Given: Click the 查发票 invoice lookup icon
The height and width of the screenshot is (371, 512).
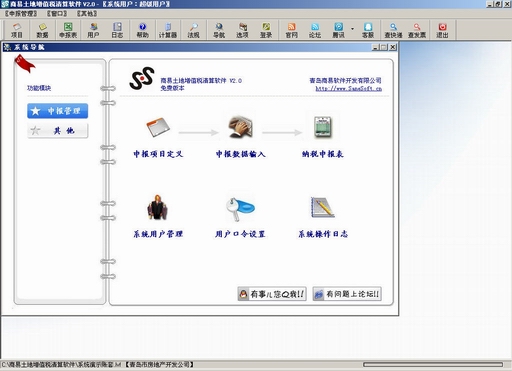Looking at the screenshot, I should click(417, 30).
